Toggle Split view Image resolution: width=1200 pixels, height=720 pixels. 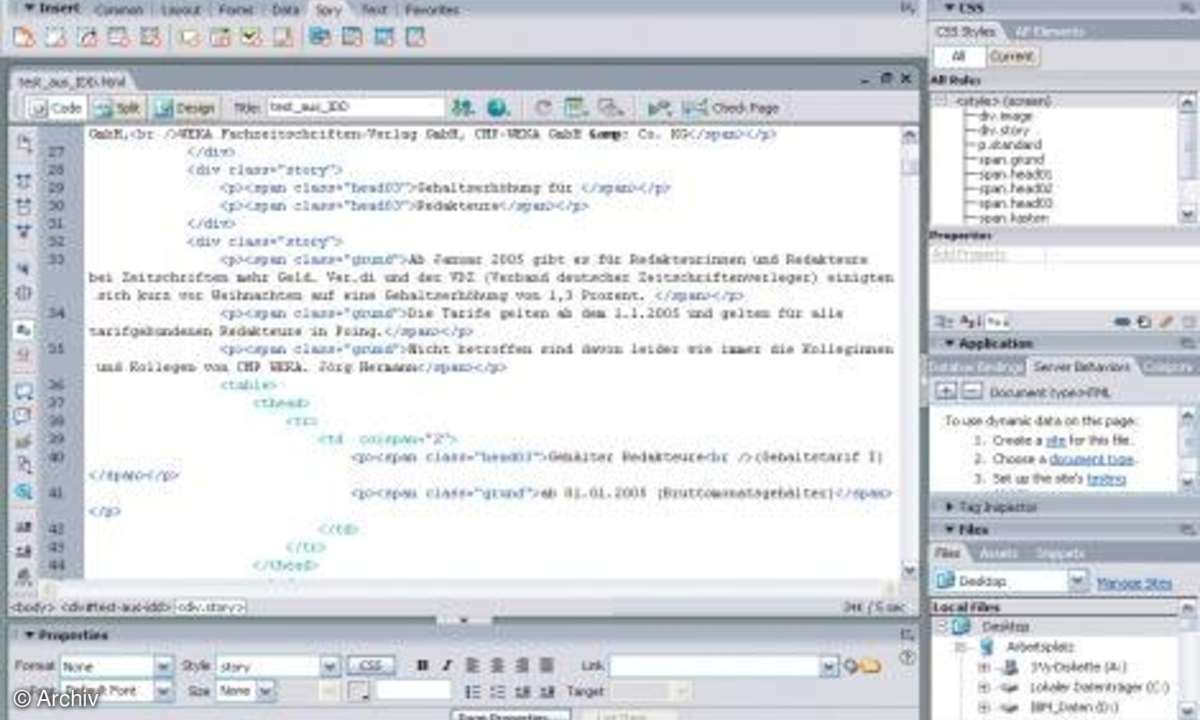tap(118, 108)
